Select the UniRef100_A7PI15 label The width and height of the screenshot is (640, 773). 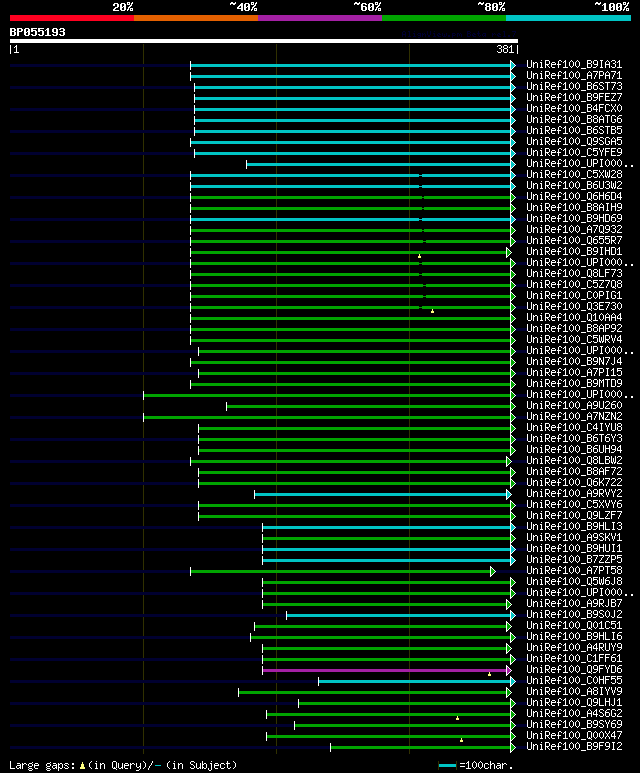574,373
